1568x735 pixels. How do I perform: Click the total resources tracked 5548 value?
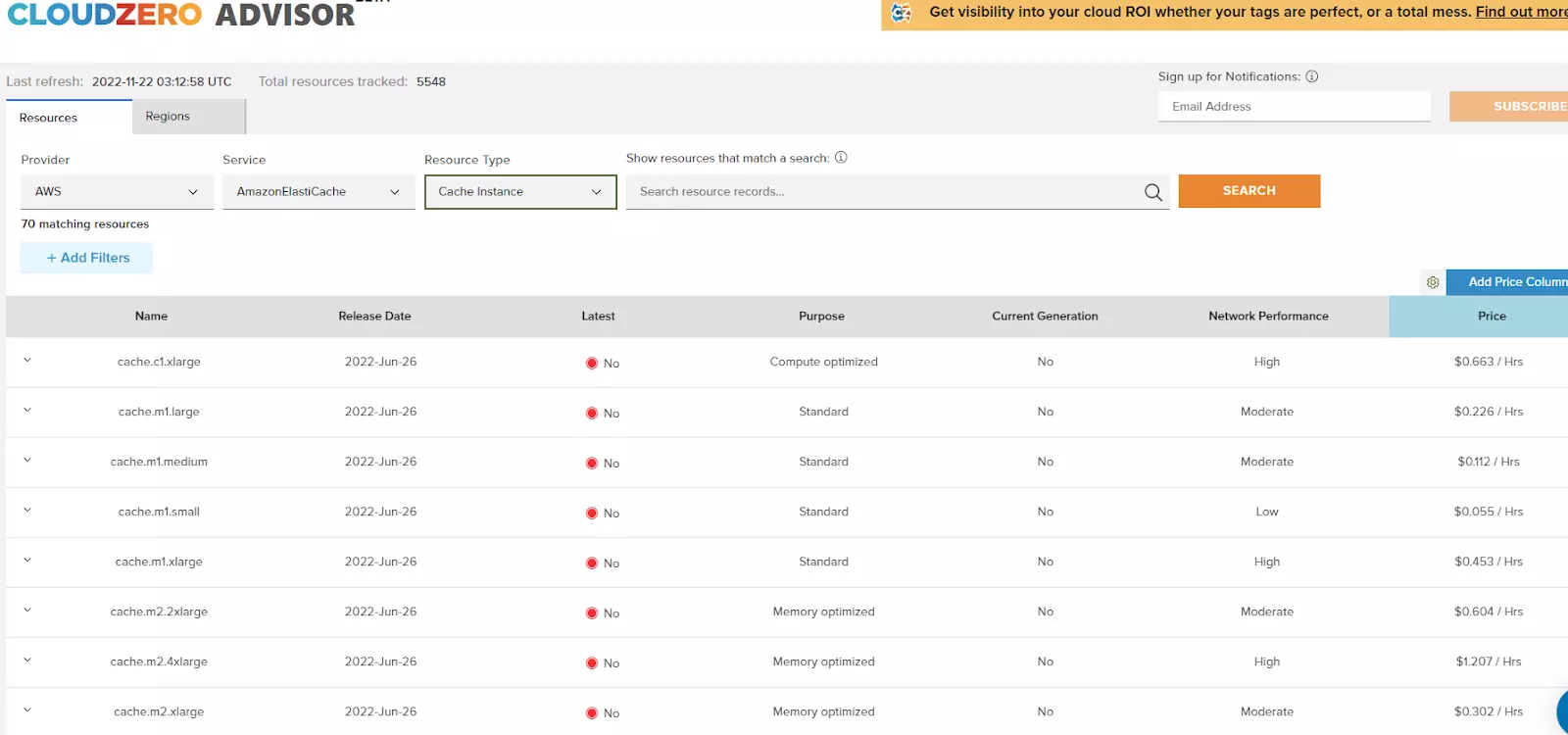point(431,82)
